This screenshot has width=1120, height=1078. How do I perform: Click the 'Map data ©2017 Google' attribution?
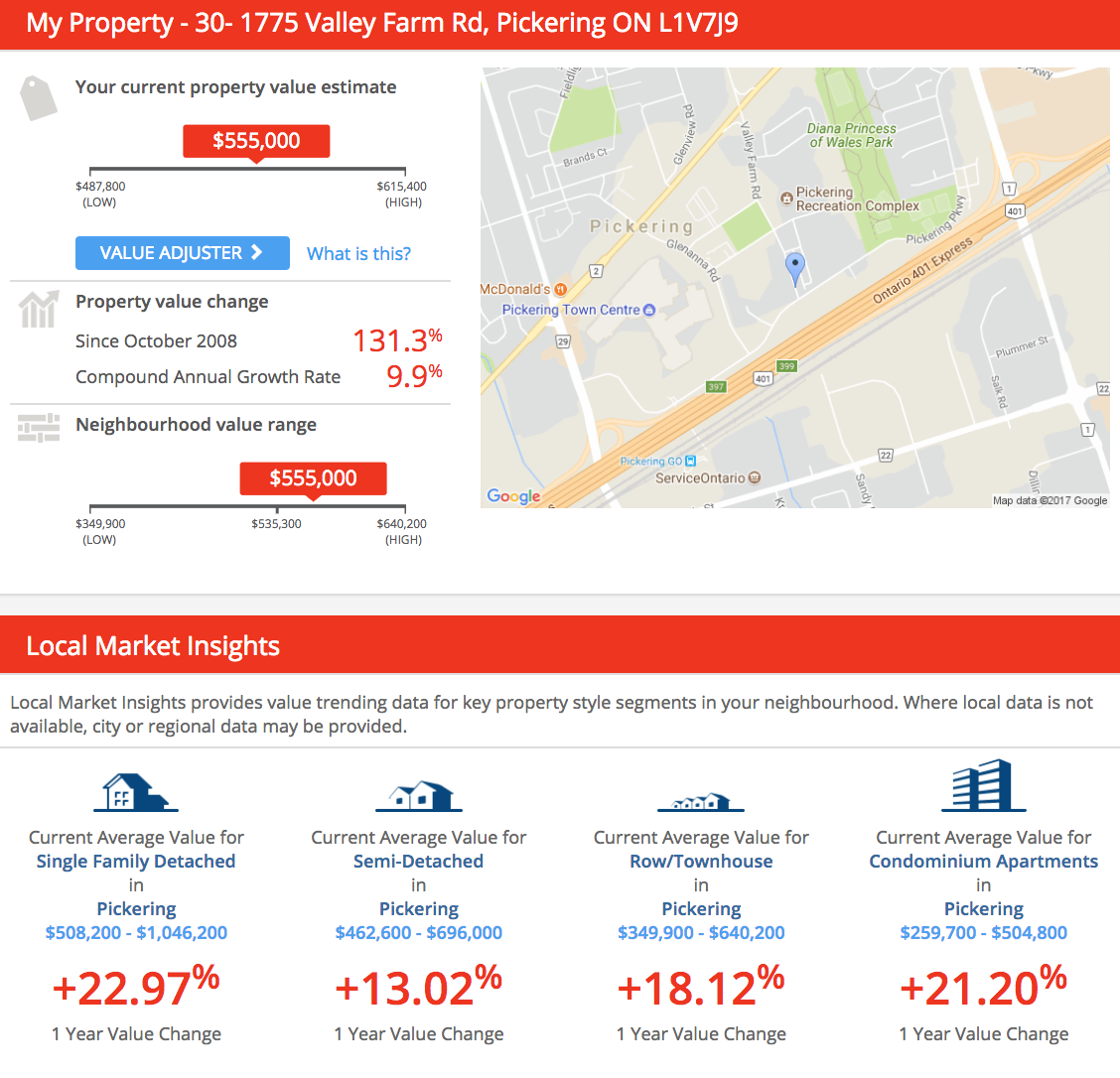1050,500
